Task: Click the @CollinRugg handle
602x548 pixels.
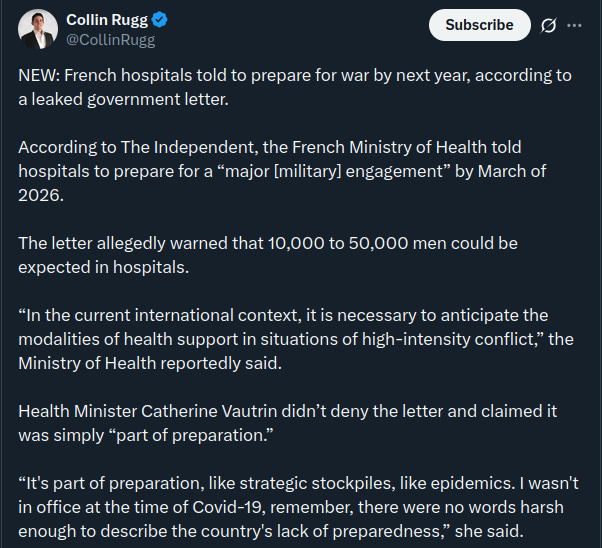Action: coord(110,40)
